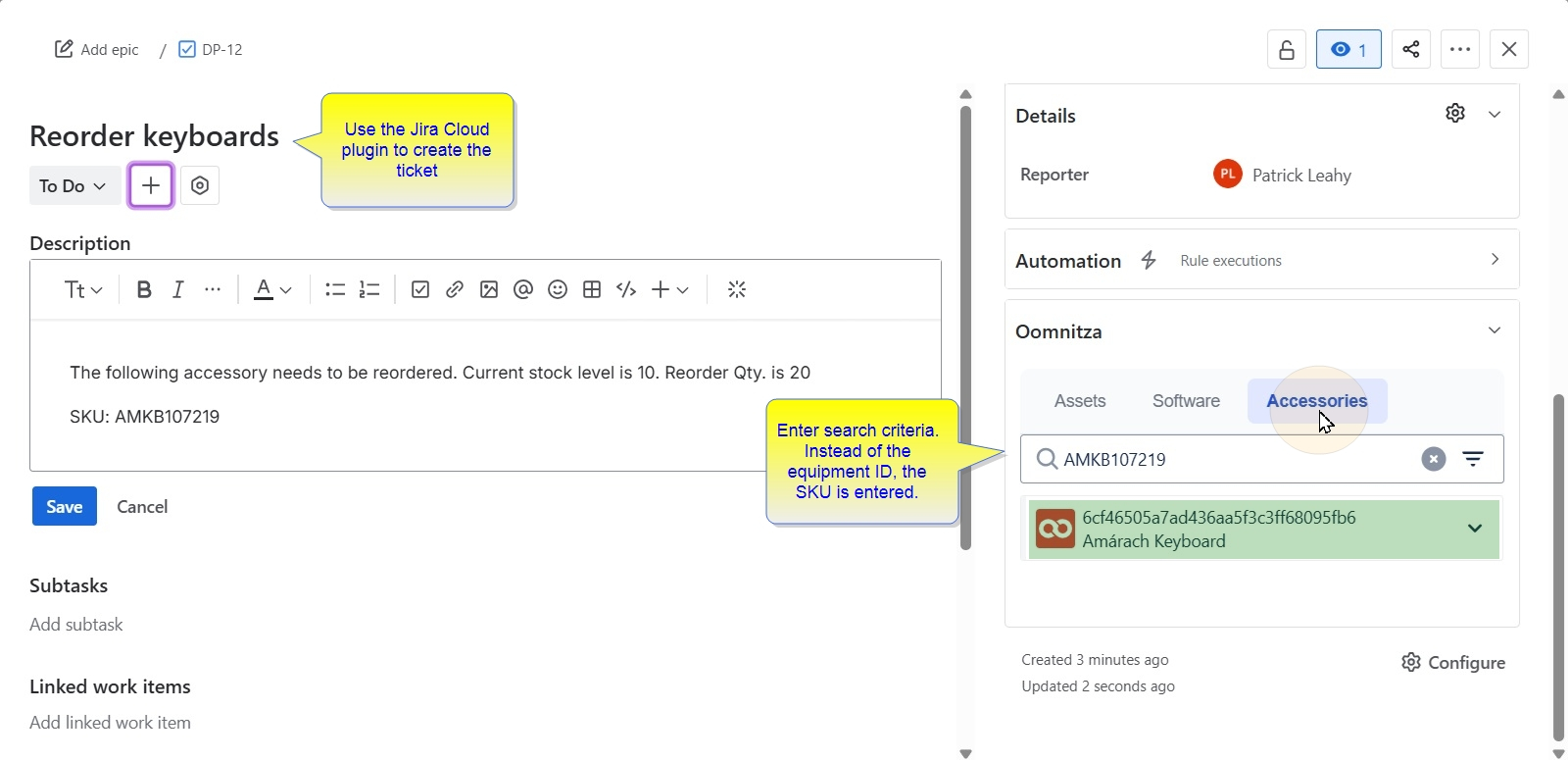Click the plus add content button
This screenshot has width=1568, height=760.
tap(151, 185)
